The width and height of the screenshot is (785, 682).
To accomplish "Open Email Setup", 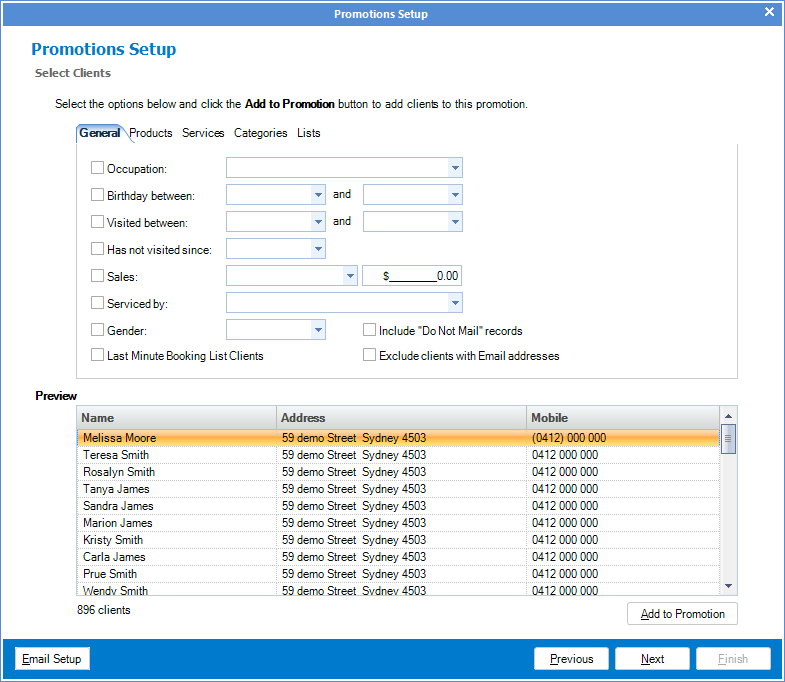I will point(53,659).
